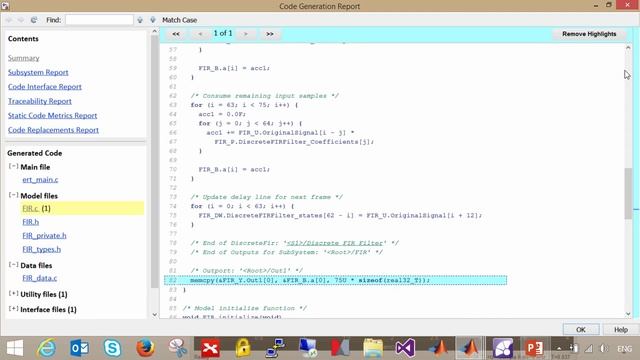Expand the Interface files (1) section
Viewport: 640px width, 360px height.
pyautogui.click(x=13, y=309)
